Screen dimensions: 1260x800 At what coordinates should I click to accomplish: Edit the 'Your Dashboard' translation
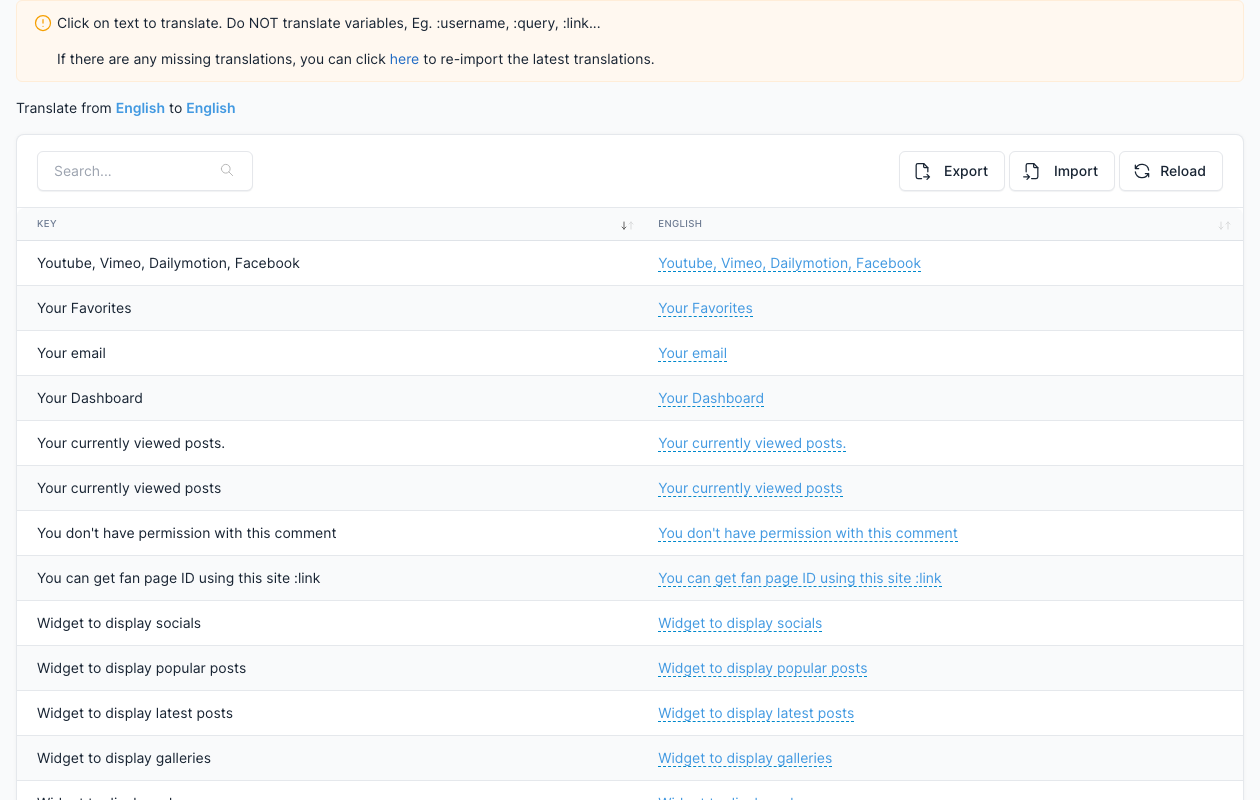[x=711, y=398]
